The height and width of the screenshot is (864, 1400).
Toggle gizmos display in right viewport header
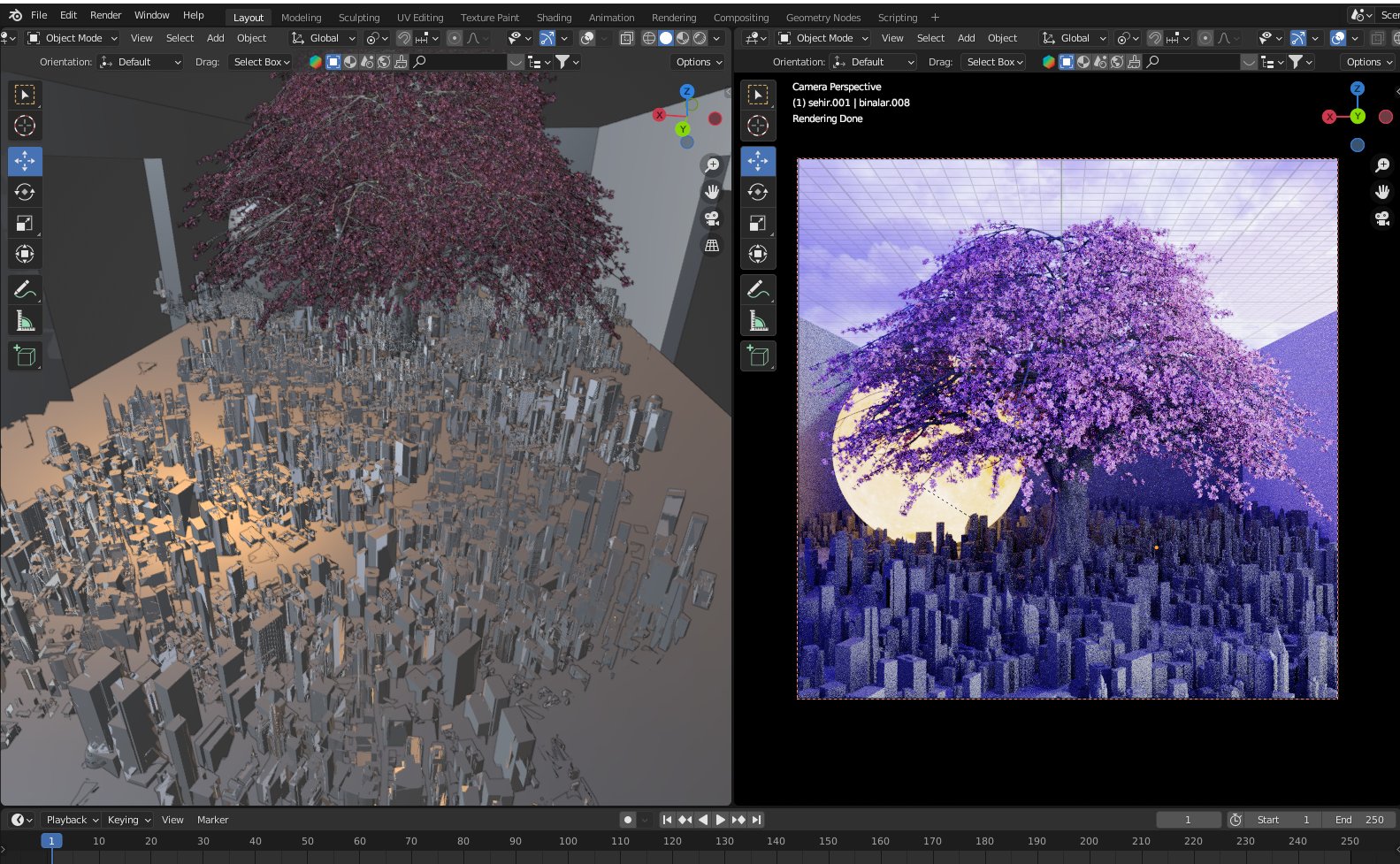(x=1298, y=38)
